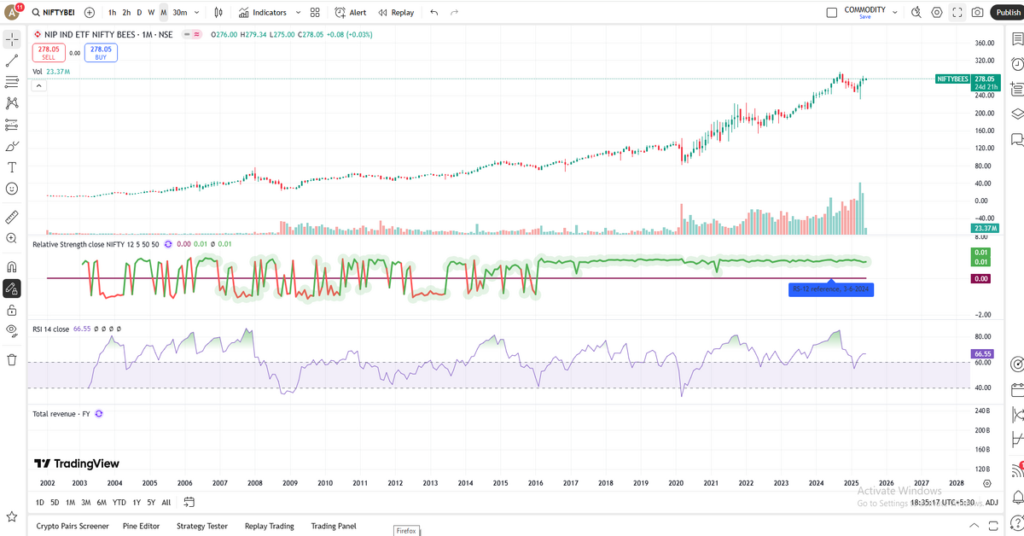
Task: Activate the zoom in tool
Action: [12, 238]
